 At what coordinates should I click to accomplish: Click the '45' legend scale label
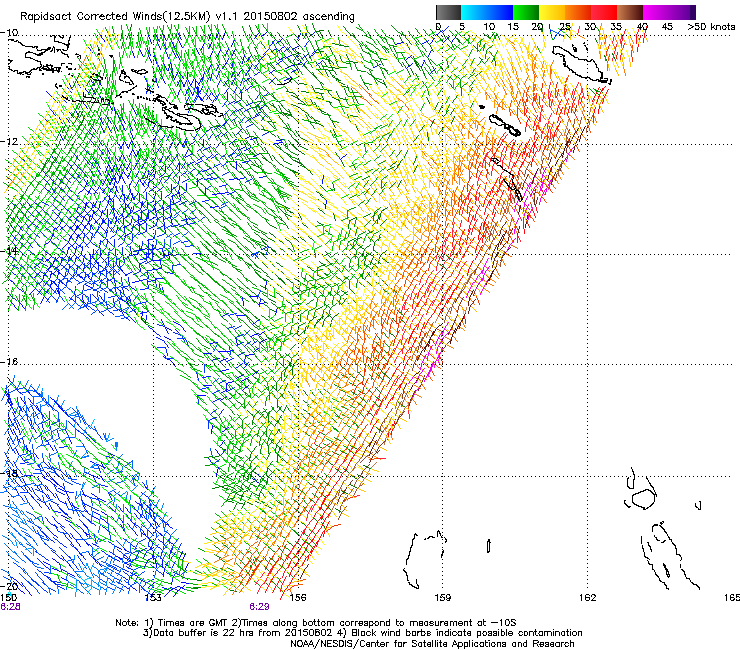[x=667, y=27]
